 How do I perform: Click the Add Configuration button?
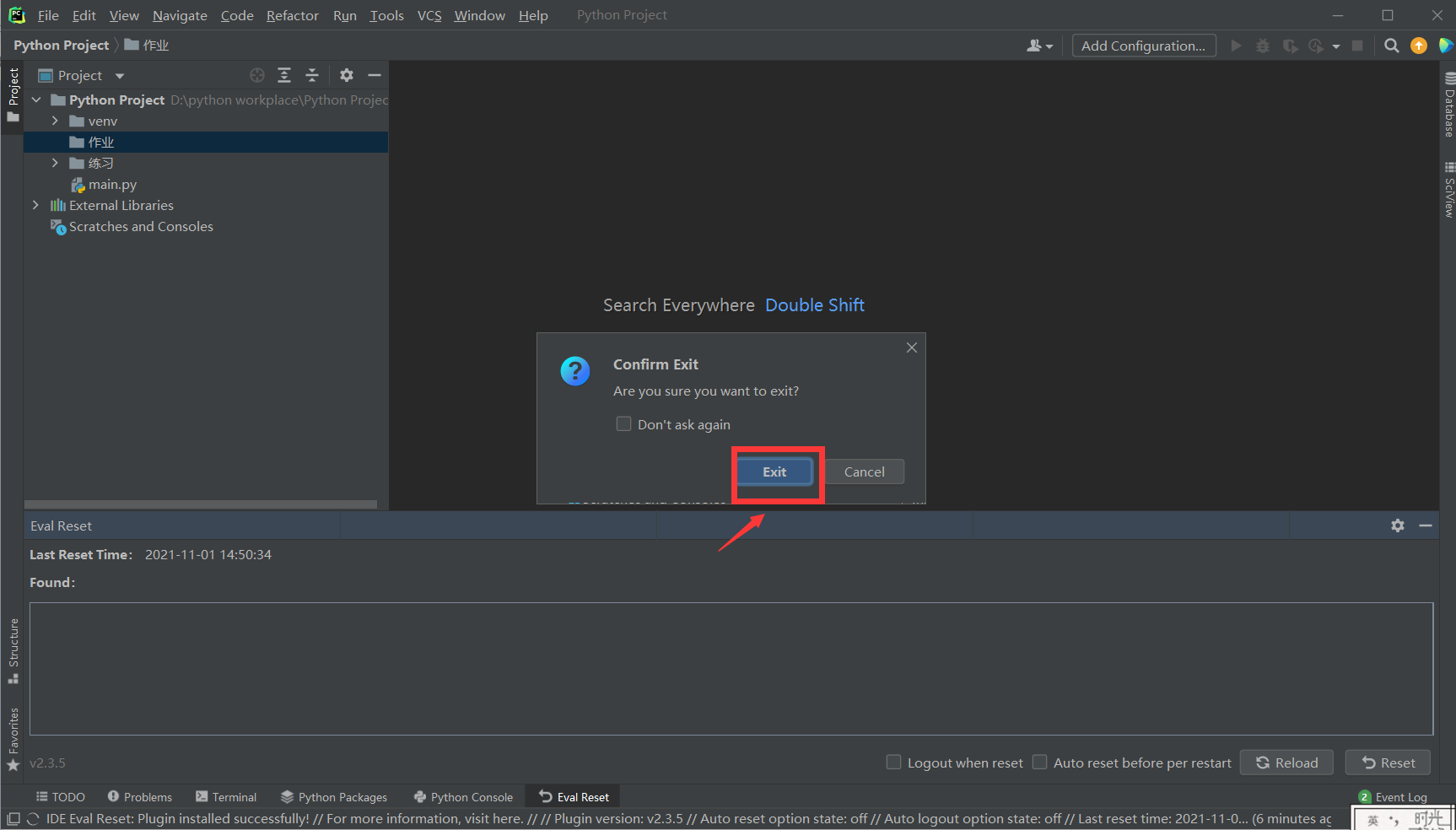point(1144,46)
